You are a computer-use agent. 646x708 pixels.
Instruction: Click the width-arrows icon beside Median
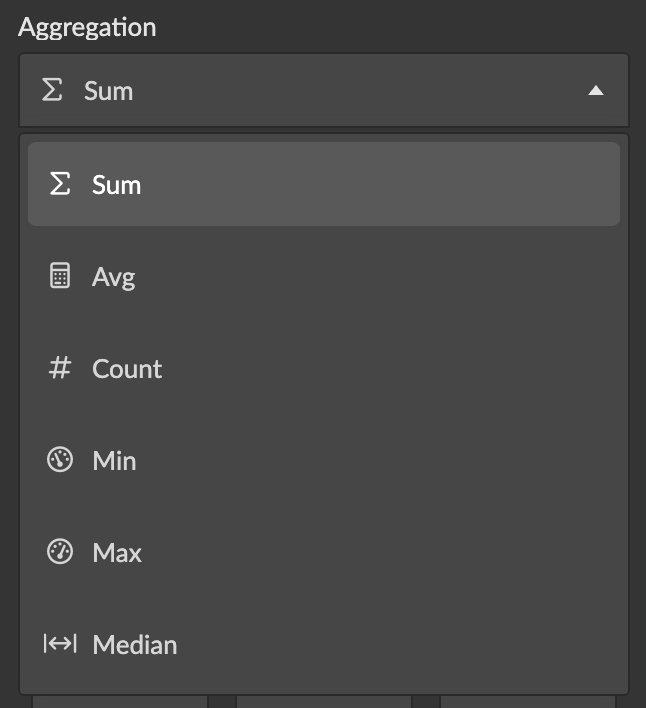click(60, 644)
